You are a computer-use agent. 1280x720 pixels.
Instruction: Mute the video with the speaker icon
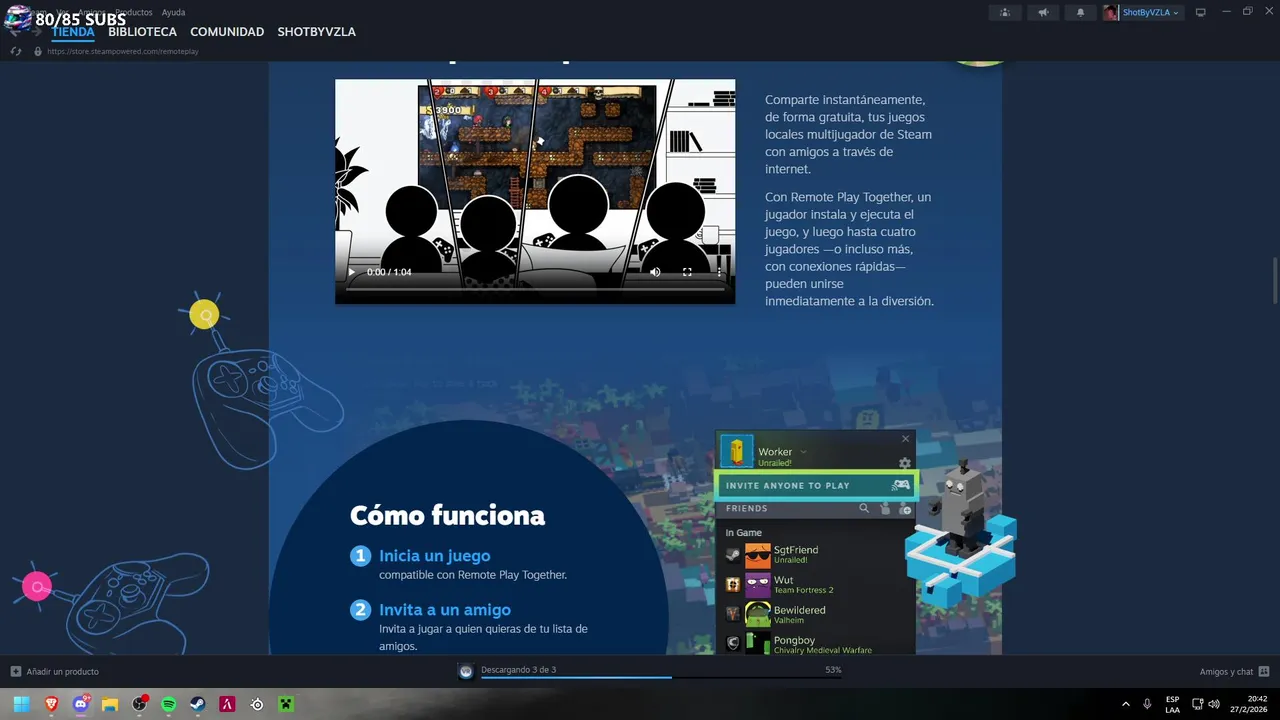tap(655, 272)
